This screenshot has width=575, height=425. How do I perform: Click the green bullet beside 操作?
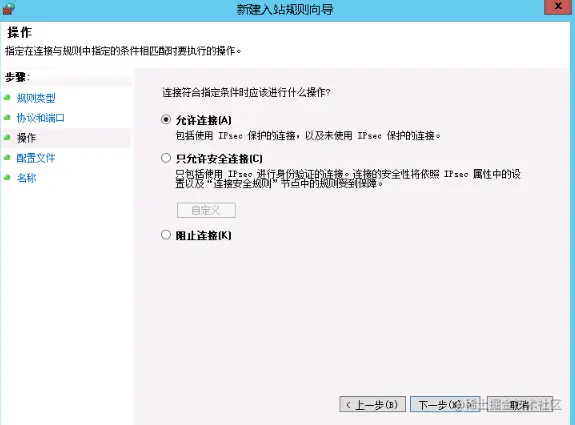click(x=7, y=138)
